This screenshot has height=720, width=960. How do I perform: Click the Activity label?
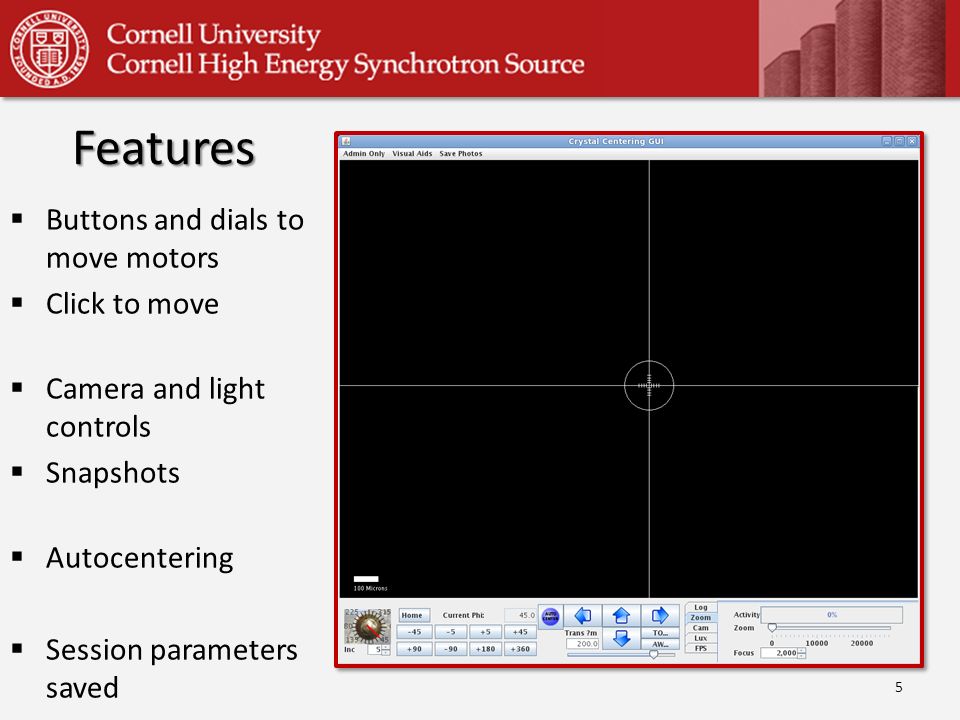pyautogui.click(x=747, y=615)
